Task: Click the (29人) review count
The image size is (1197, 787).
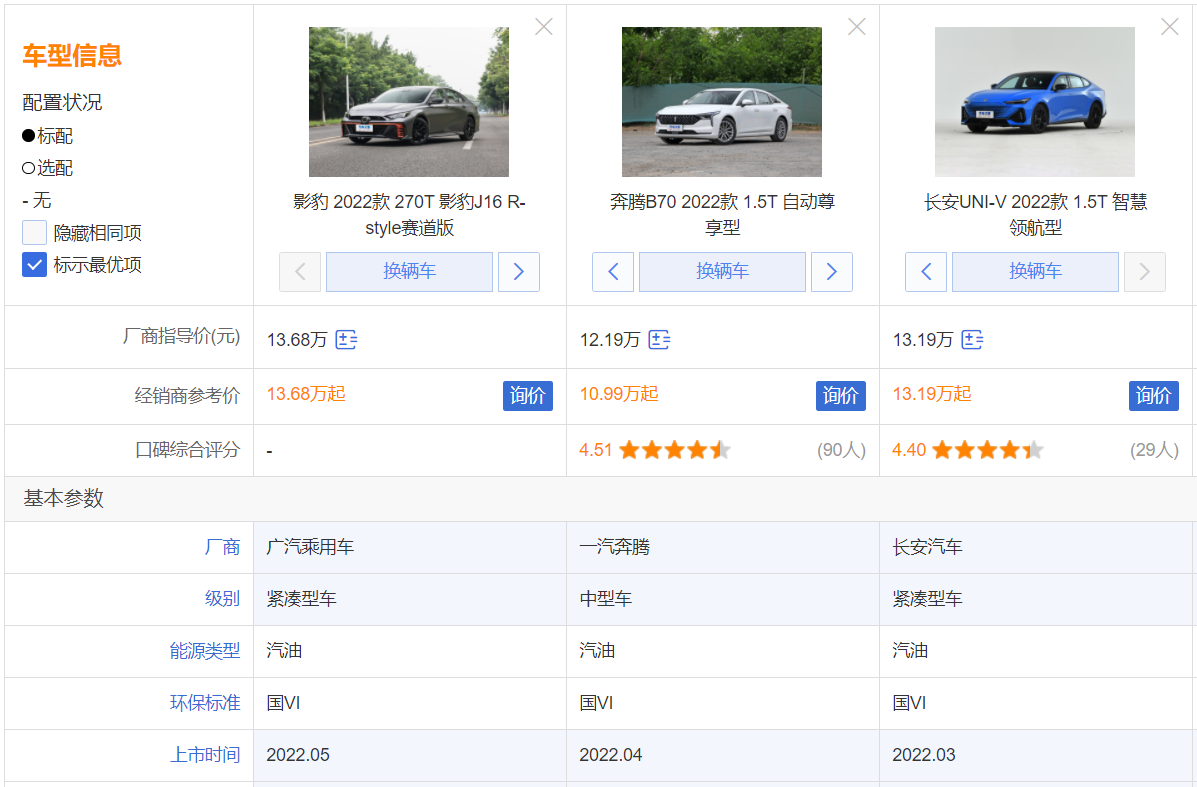Action: coord(1154,450)
